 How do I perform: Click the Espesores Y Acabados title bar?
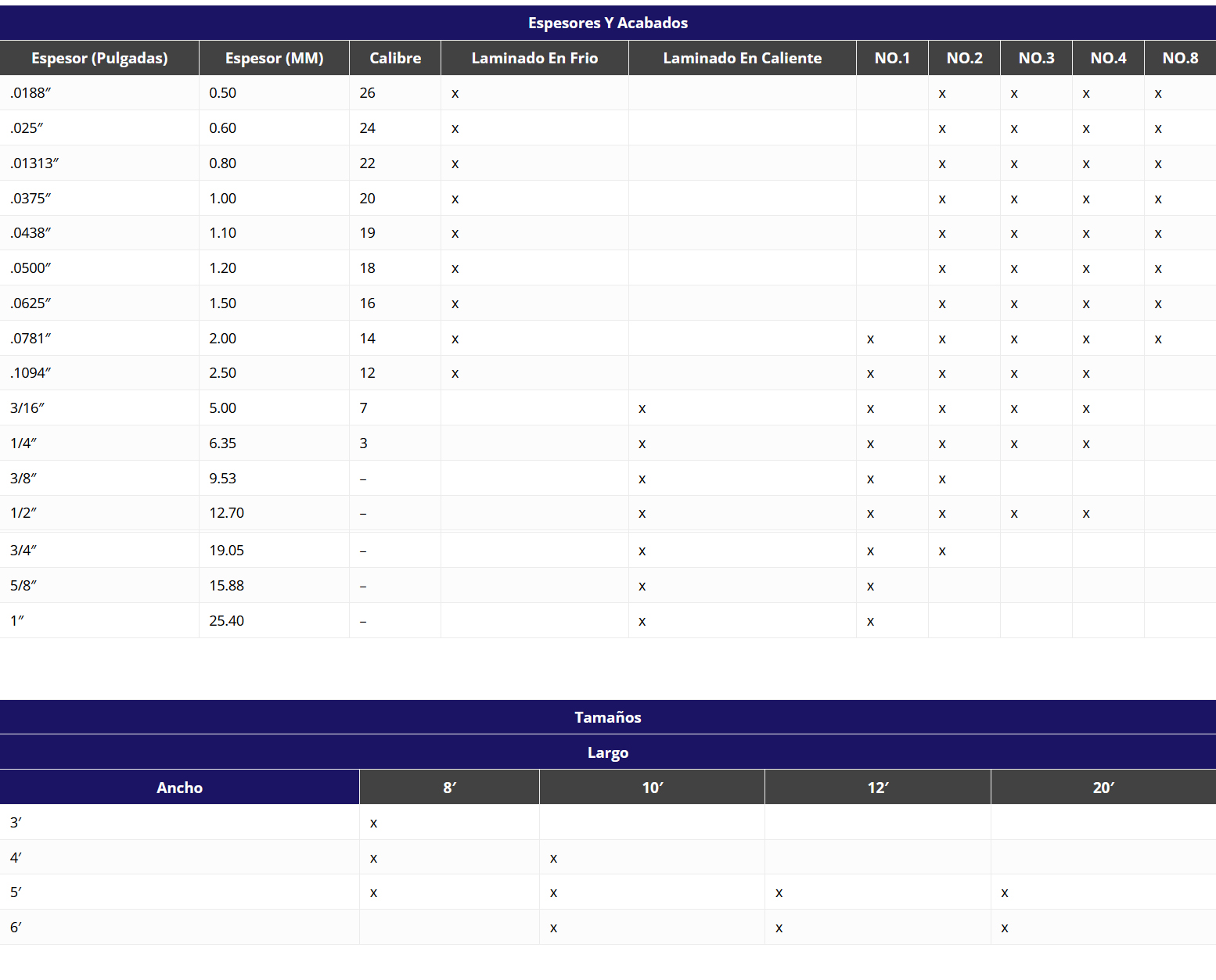[608, 23]
